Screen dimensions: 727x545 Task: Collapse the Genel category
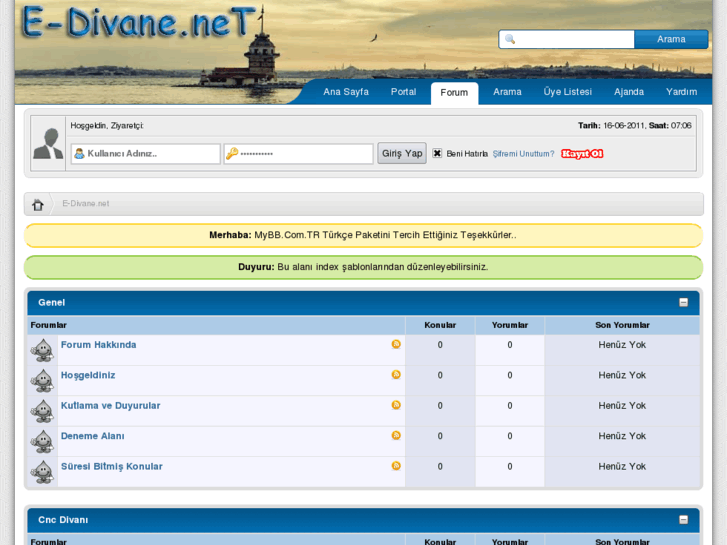(x=683, y=302)
